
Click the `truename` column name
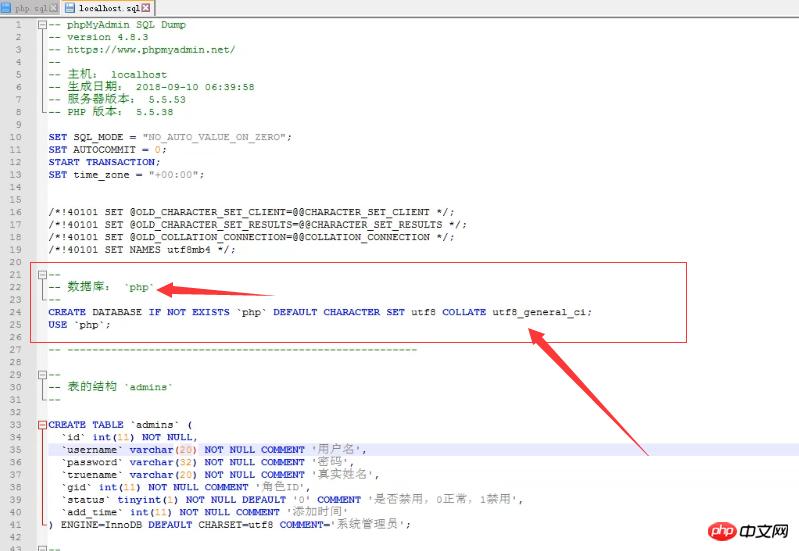[x=92, y=475]
